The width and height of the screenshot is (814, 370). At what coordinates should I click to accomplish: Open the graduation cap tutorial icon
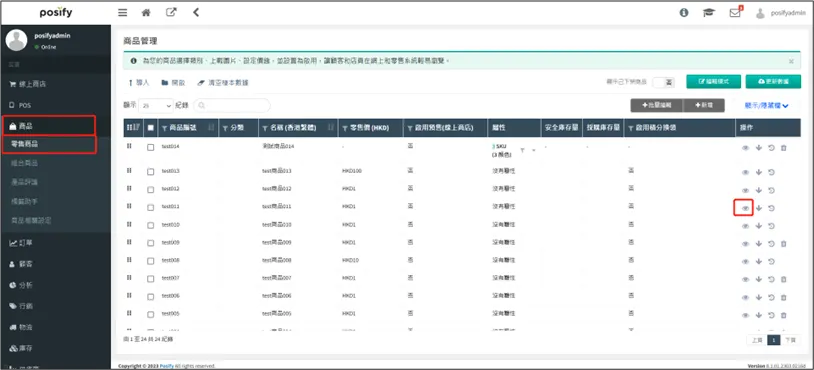[x=709, y=13]
